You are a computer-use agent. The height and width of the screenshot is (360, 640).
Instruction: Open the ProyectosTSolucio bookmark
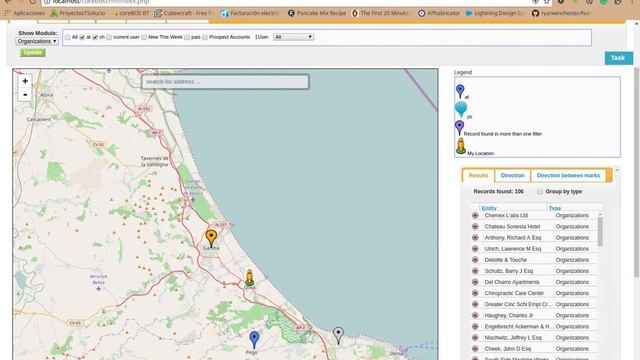[78, 13]
